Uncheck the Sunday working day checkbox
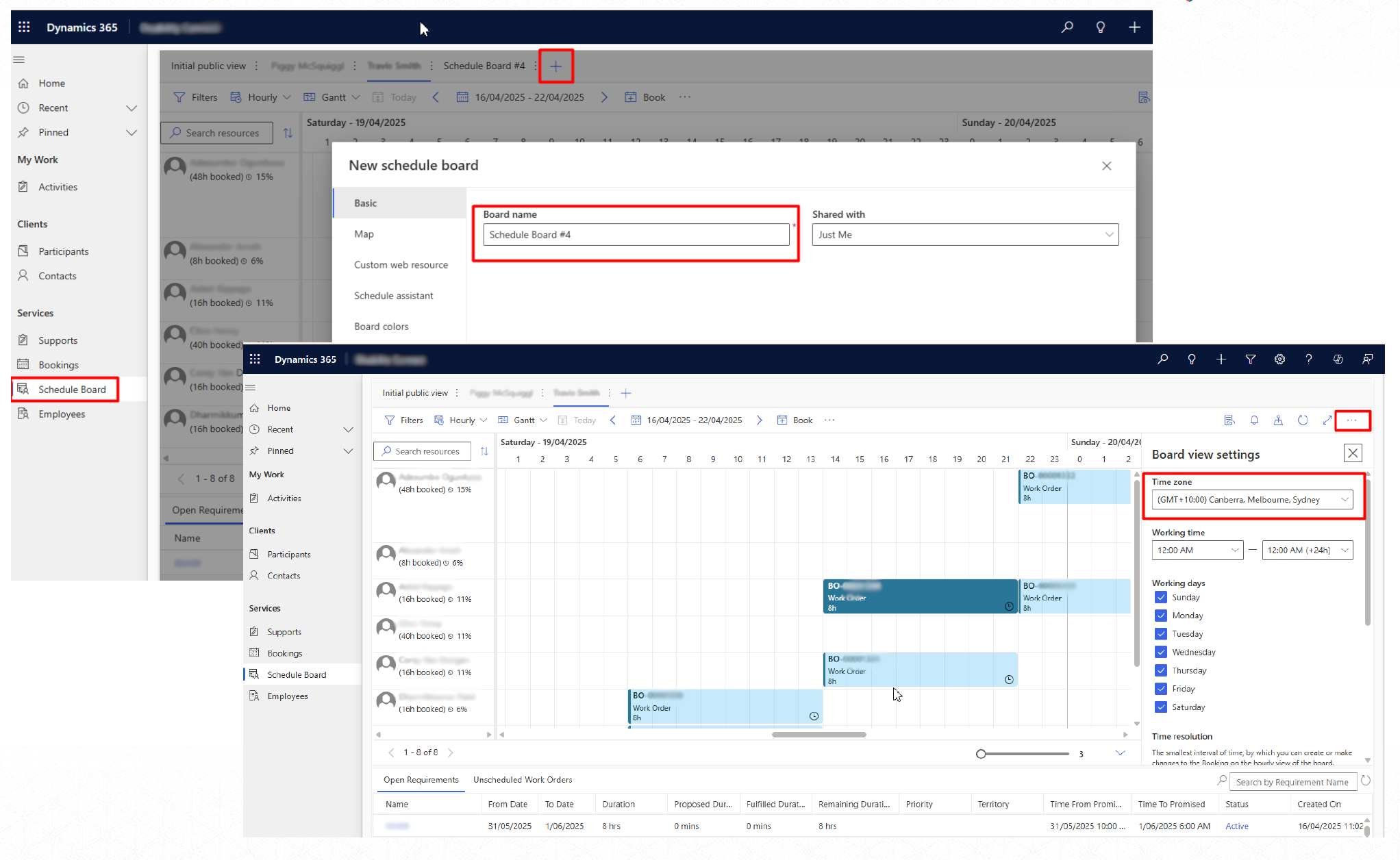 coord(1161,597)
